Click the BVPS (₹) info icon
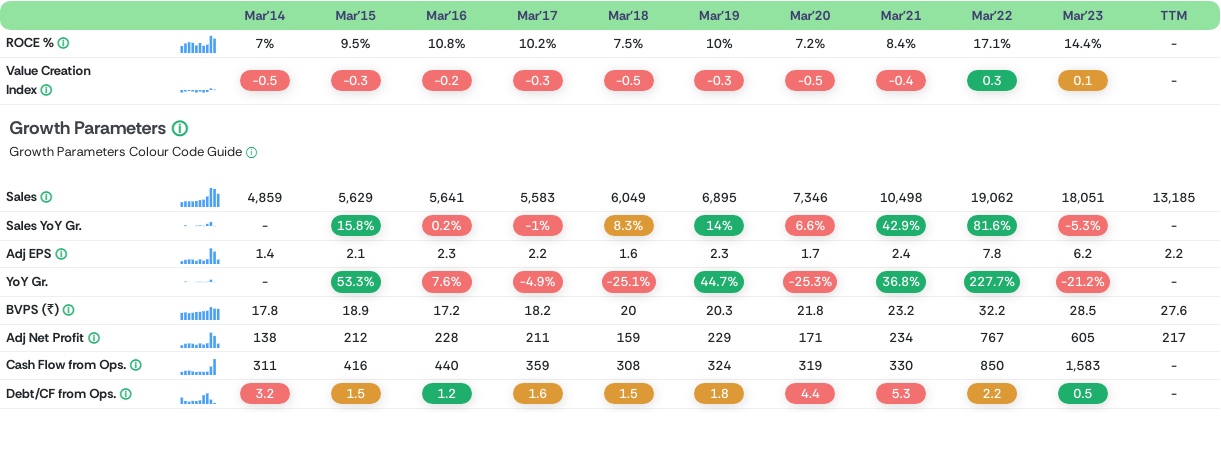The height and width of the screenshot is (460, 1221). coord(68,310)
